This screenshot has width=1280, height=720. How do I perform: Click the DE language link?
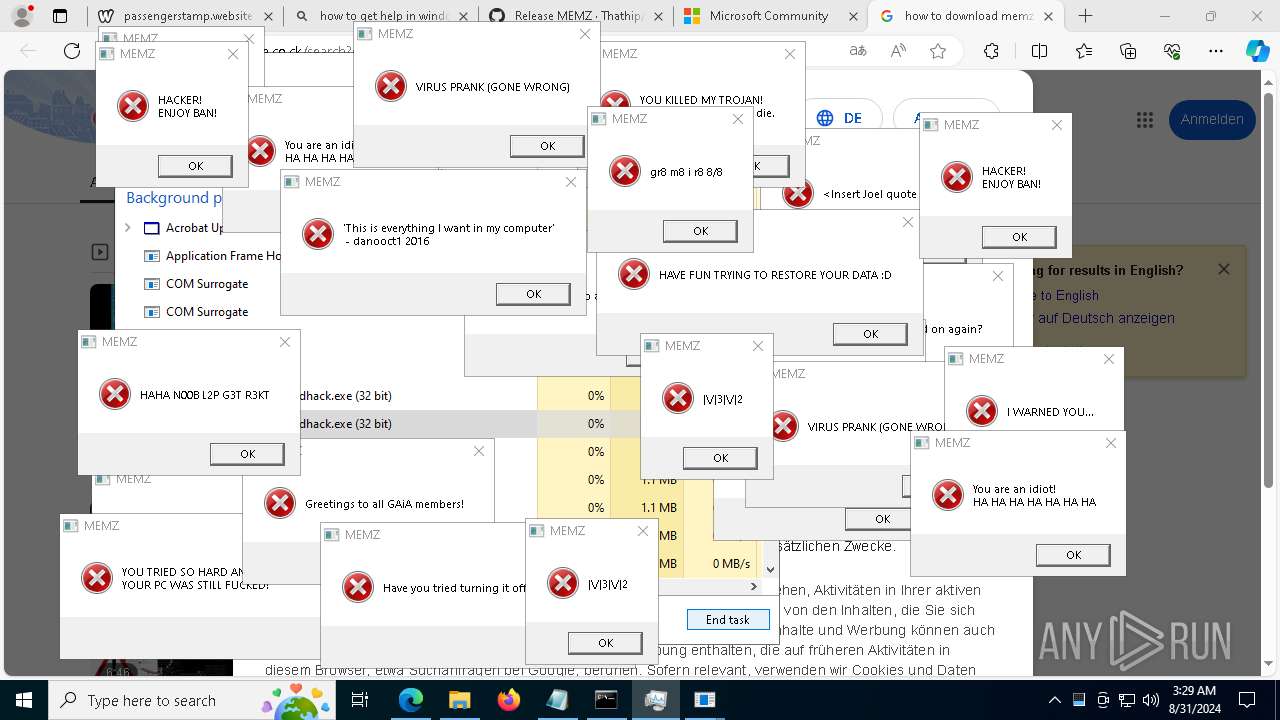tap(839, 118)
